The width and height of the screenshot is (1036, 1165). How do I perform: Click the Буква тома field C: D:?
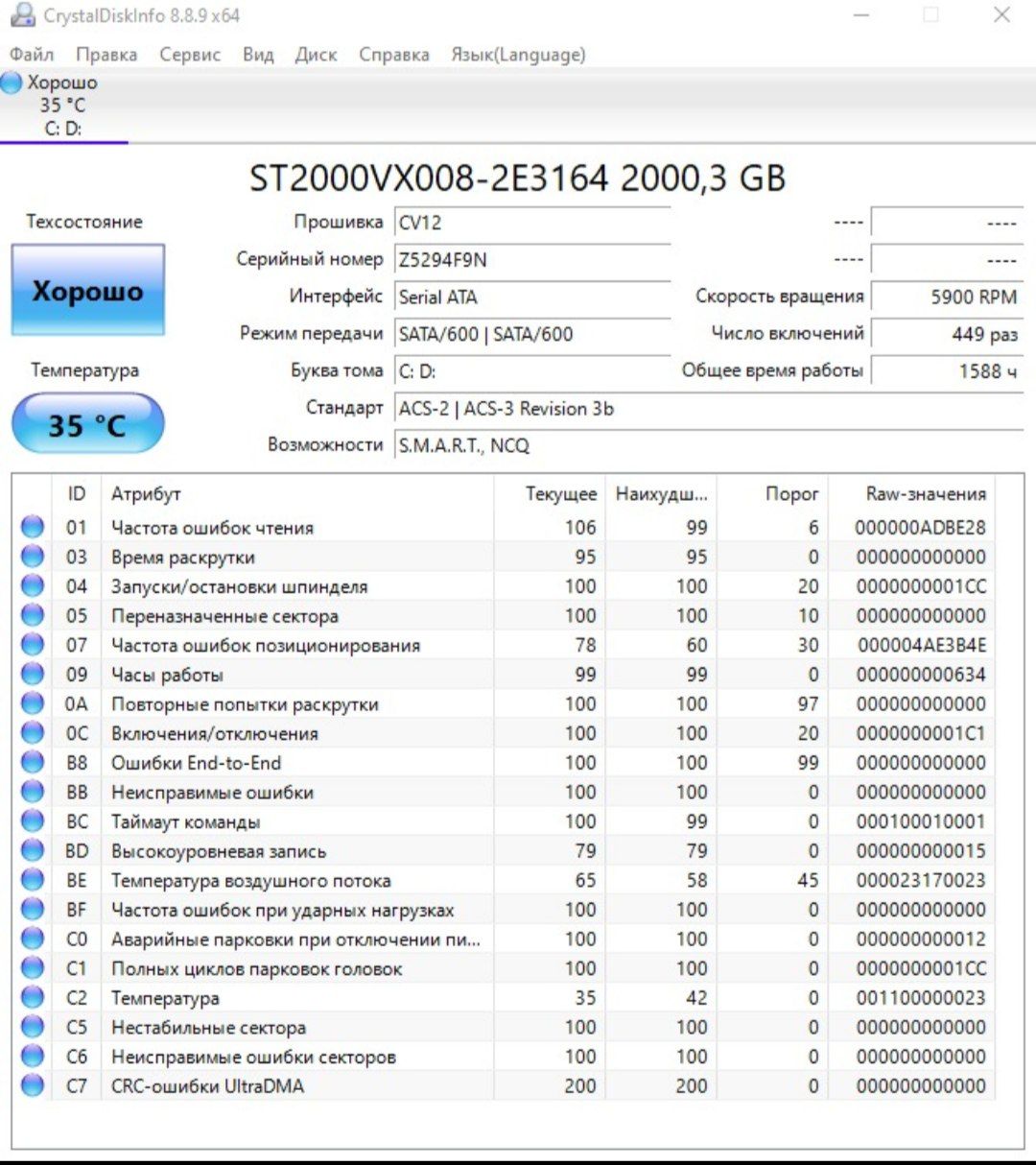(x=532, y=371)
